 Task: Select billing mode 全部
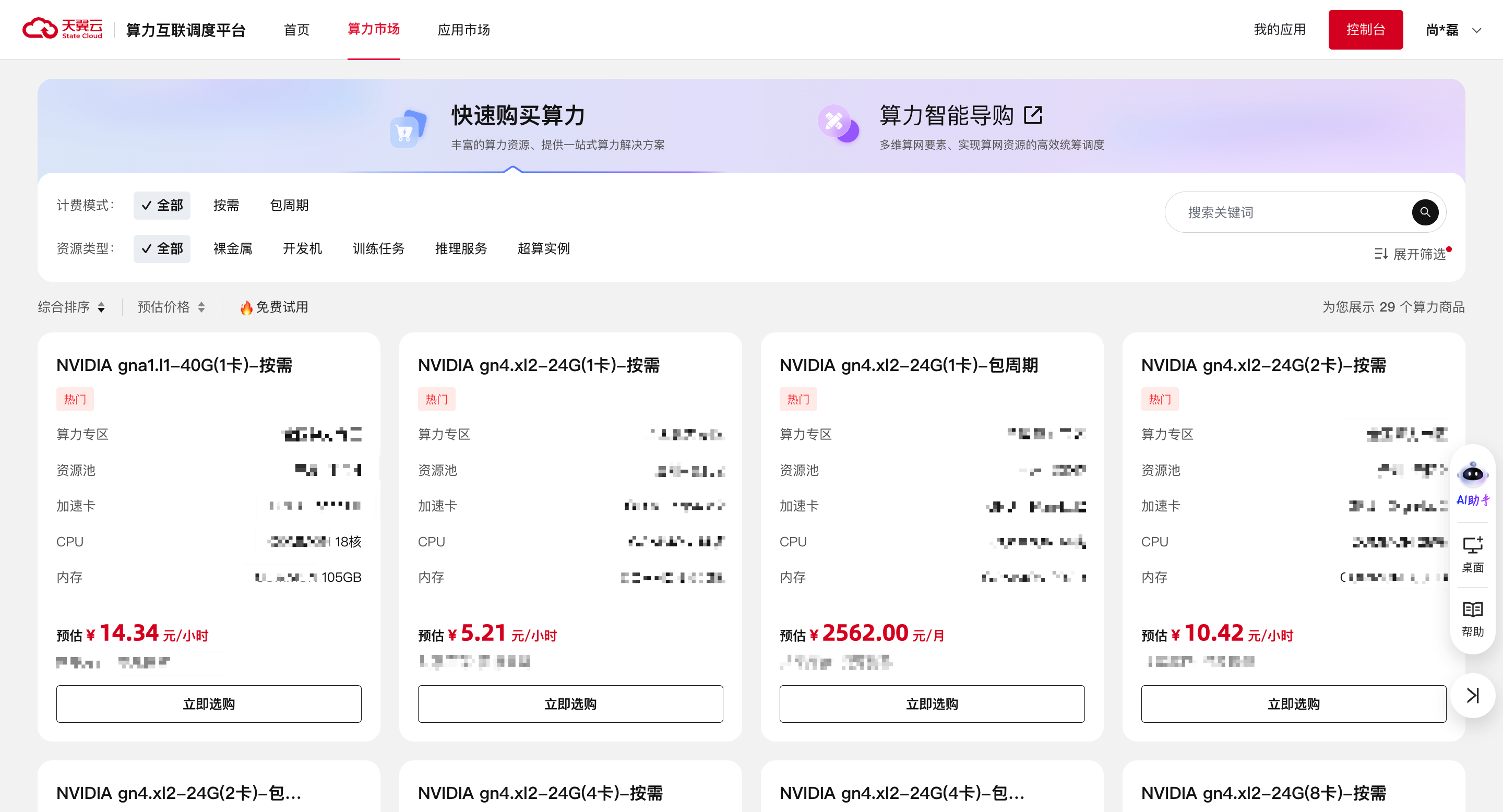(162, 205)
